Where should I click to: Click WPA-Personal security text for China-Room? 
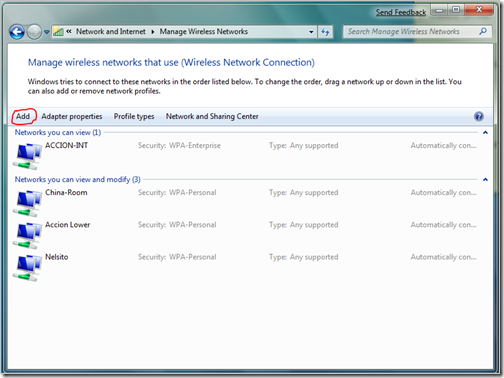coord(193,193)
